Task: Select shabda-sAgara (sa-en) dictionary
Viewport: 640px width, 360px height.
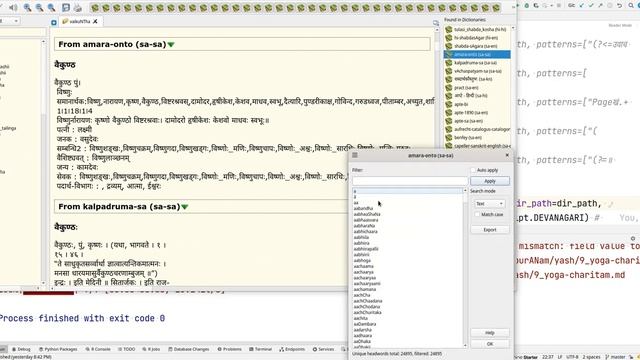Action: pyautogui.click(x=476, y=46)
